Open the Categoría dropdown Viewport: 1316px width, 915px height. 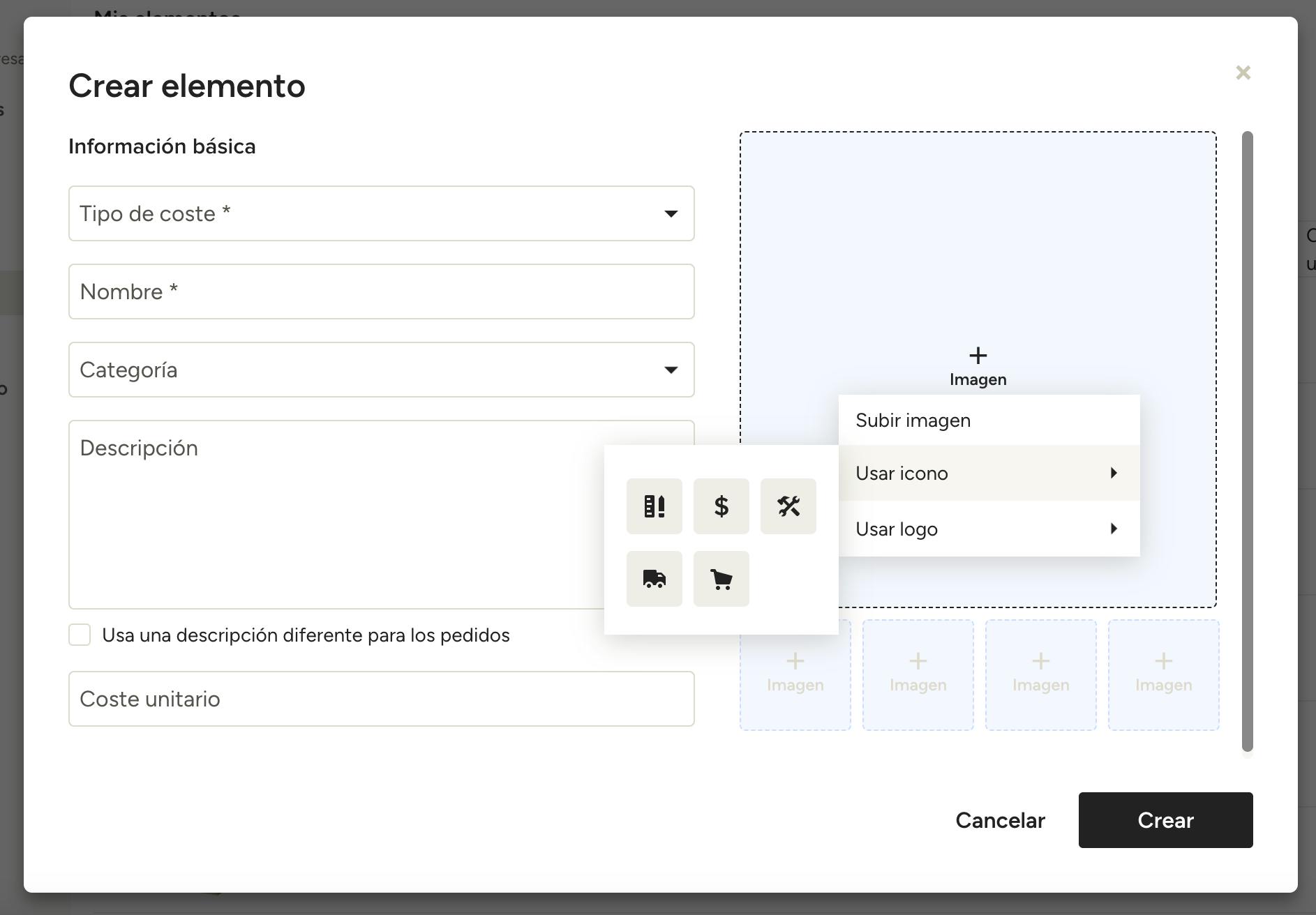382,370
